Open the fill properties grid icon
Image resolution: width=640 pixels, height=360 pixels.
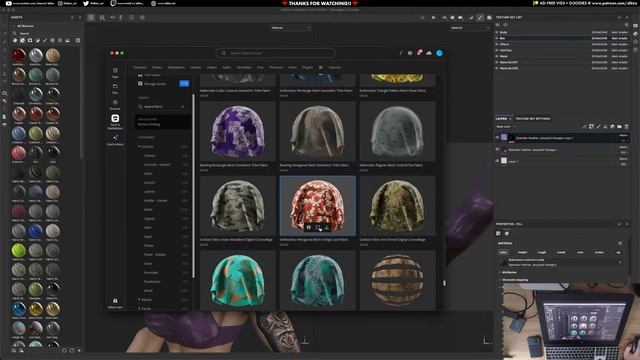click(x=498, y=233)
